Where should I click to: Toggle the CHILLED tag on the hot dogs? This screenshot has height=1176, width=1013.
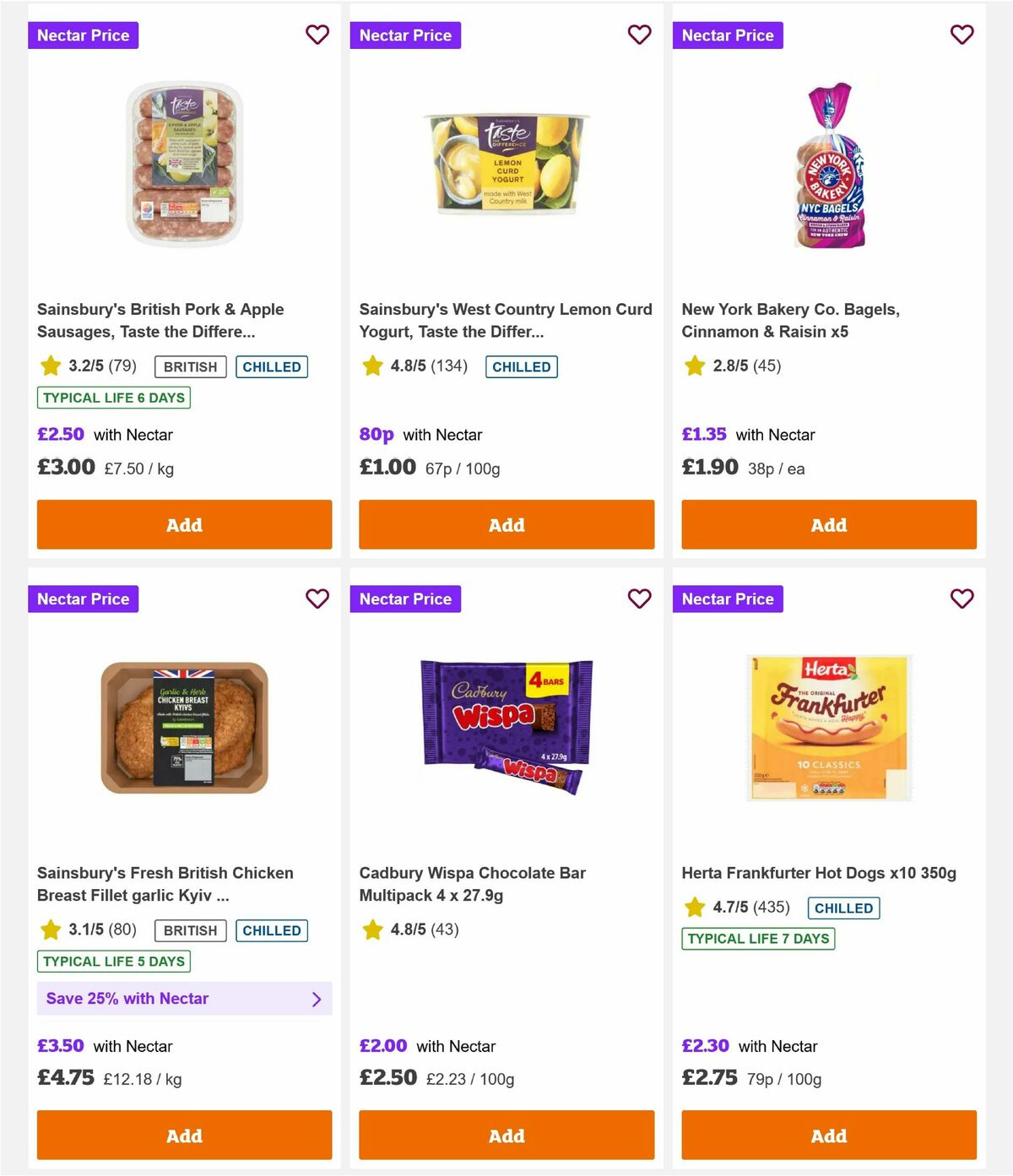(x=843, y=908)
